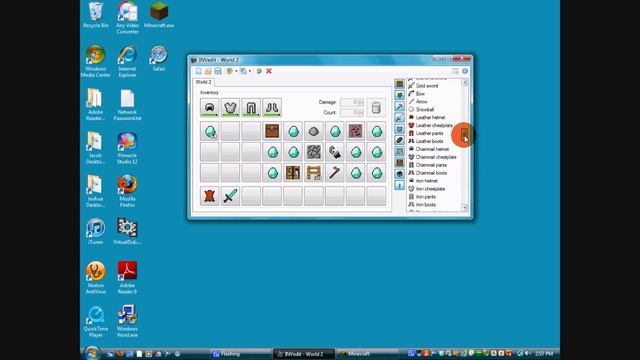Click the iTunes desktop icon
This screenshot has height=360, width=640.
pos(96,231)
